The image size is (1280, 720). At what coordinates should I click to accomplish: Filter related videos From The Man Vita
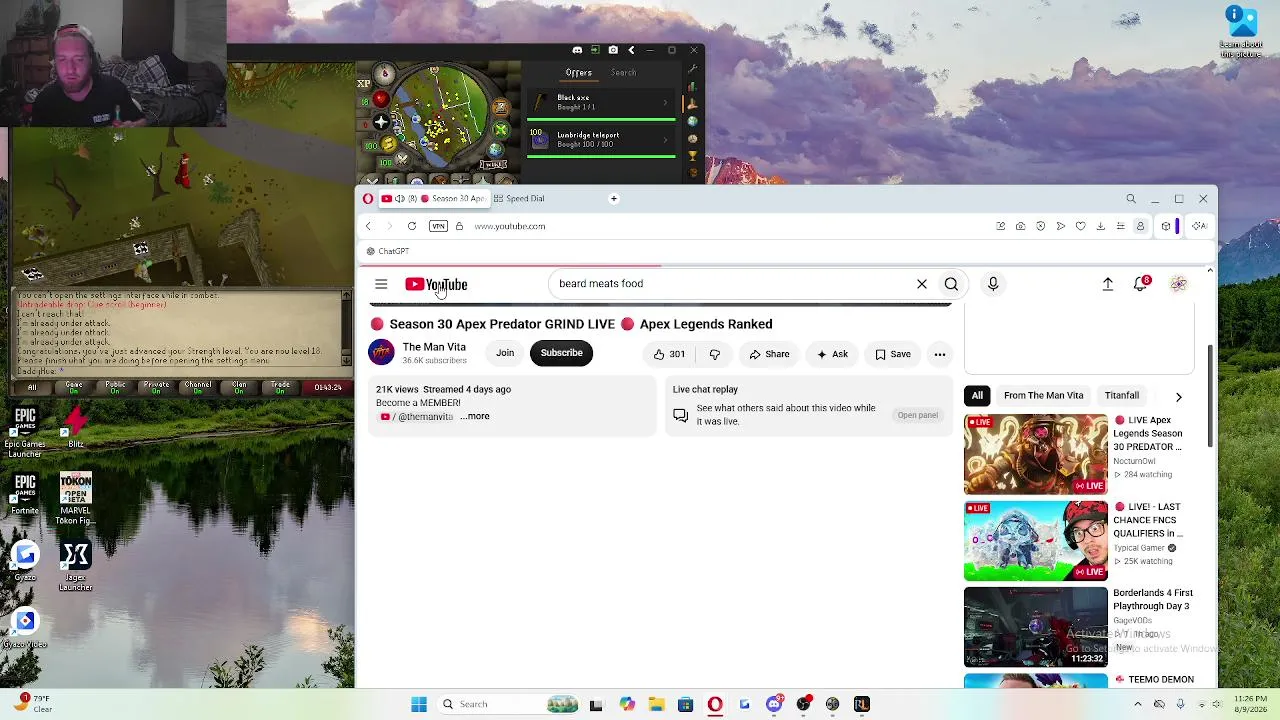tap(1043, 396)
